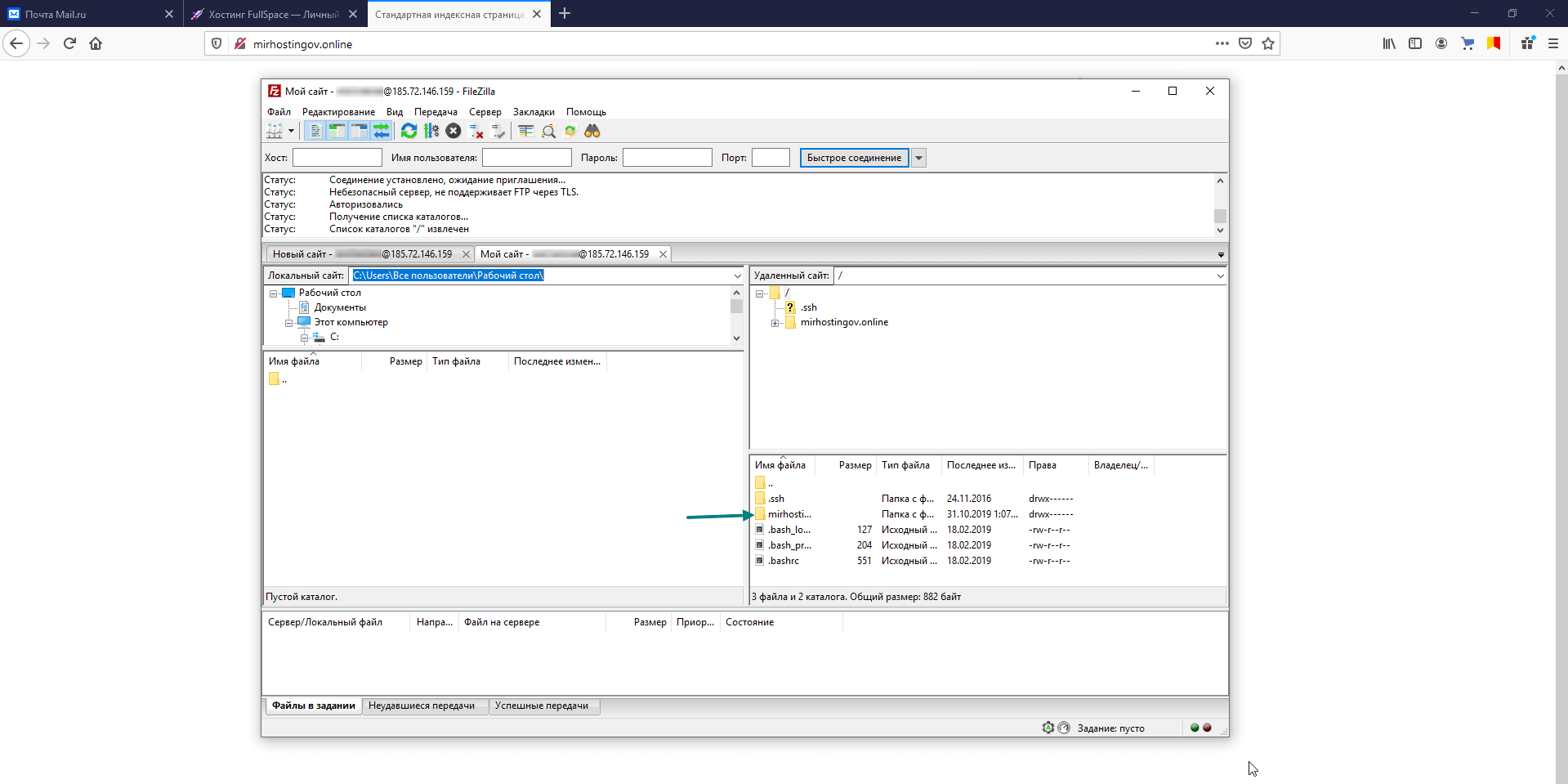
Task: Open the connection tabs list dropdown
Action: (x=1221, y=255)
